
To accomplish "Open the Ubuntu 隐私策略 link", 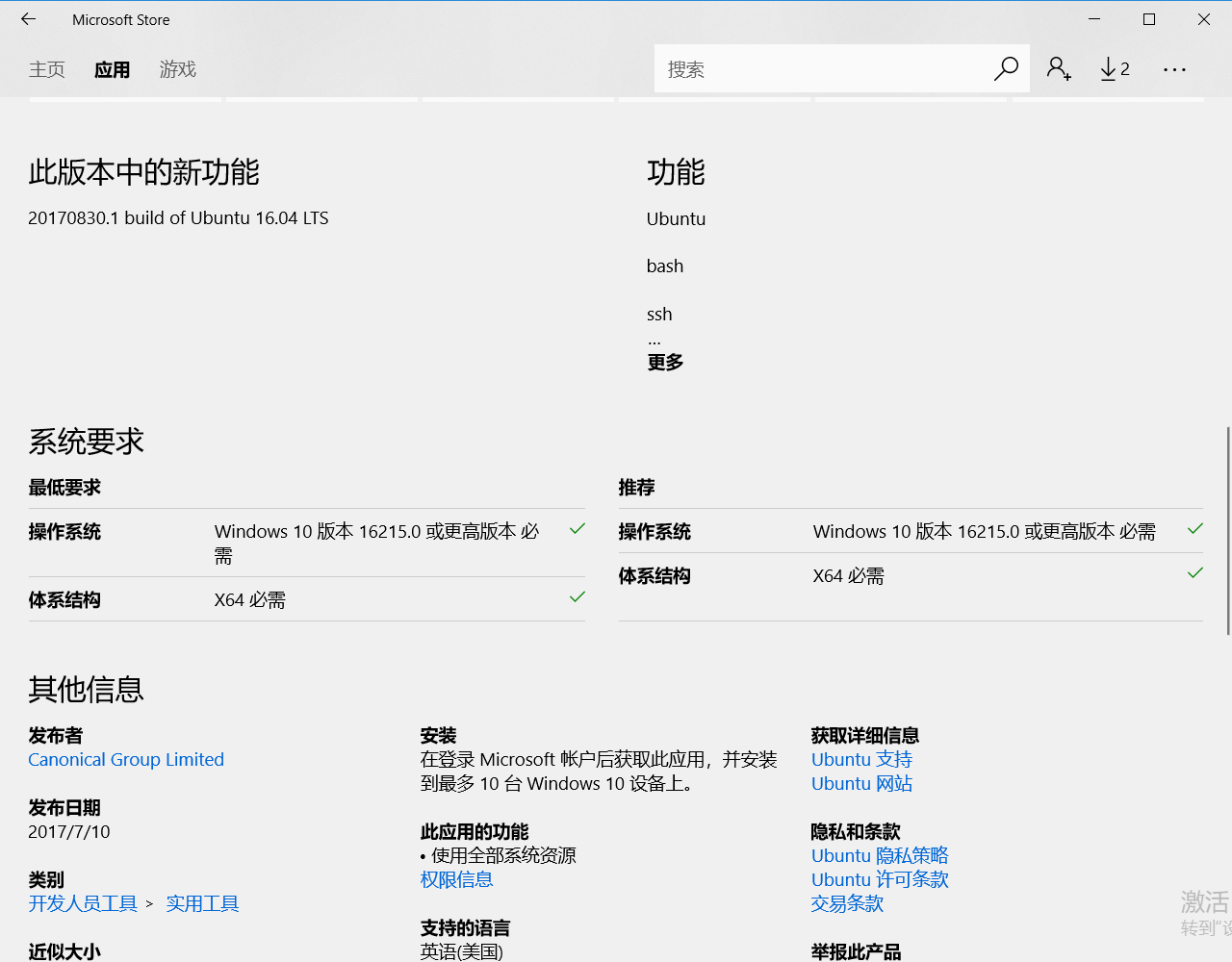I will (x=880, y=855).
